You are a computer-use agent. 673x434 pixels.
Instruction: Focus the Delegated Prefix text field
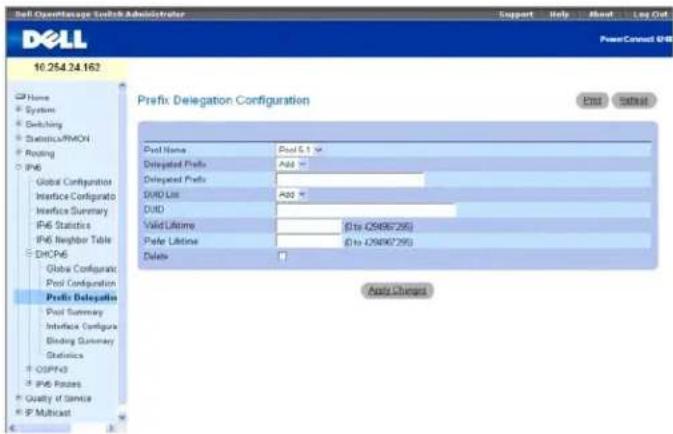(x=350, y=179)
